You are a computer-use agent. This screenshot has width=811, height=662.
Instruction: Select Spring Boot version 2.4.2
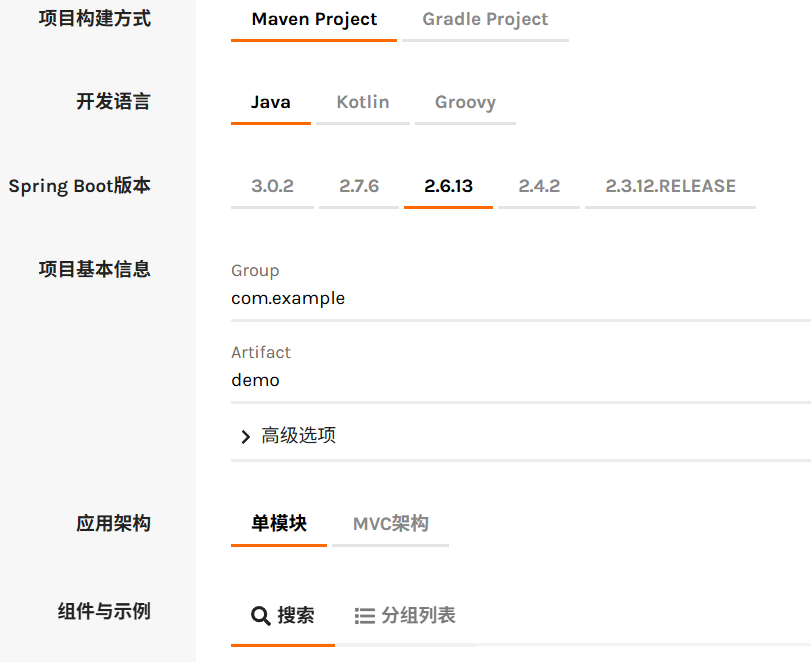pyautogui.click(x=539, y=186)
